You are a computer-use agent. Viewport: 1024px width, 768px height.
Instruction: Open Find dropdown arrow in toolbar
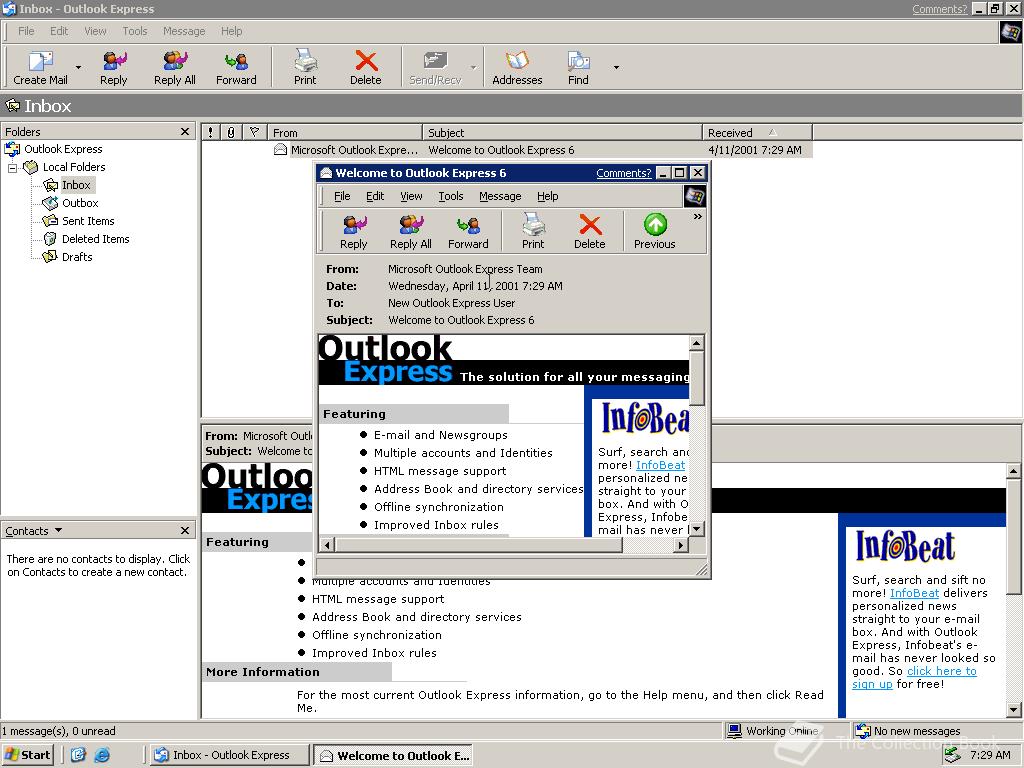click(616, 68)
